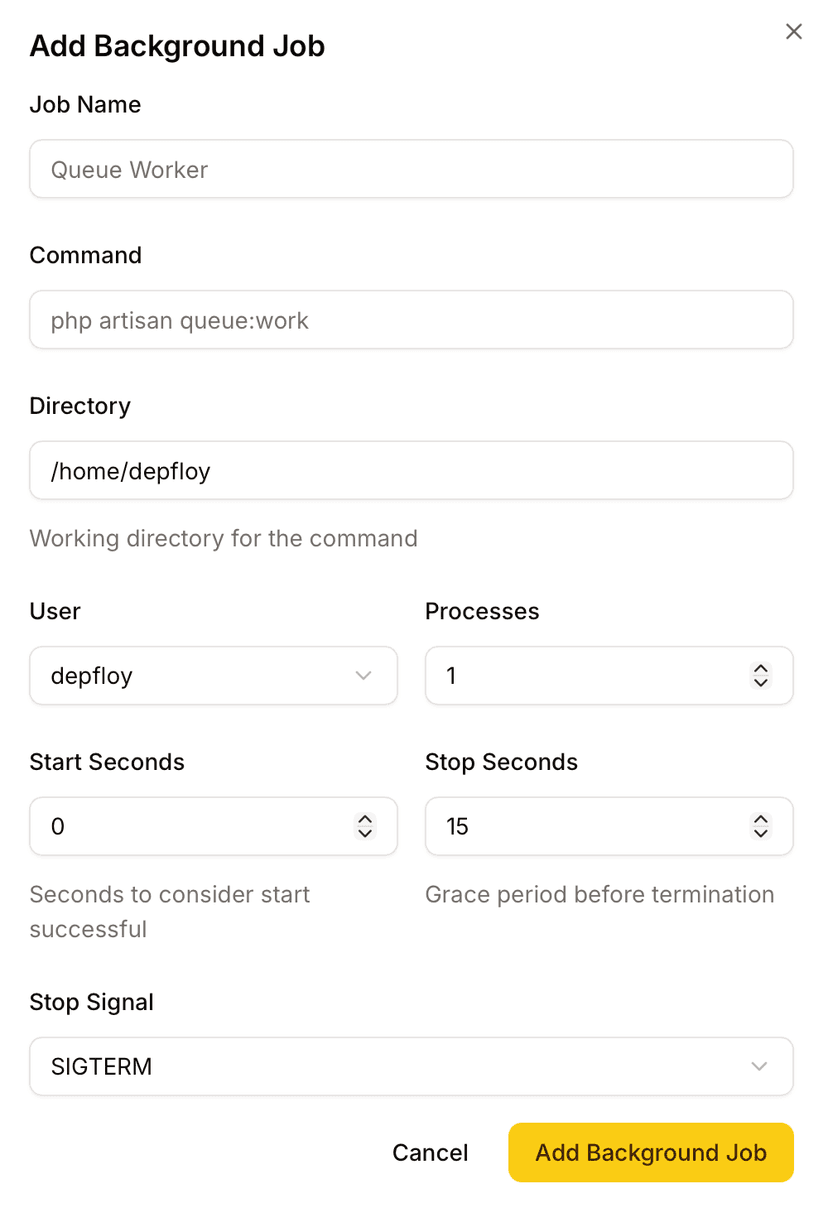Click the Stop Seconds value showing 15

click(x=580, y=826)
